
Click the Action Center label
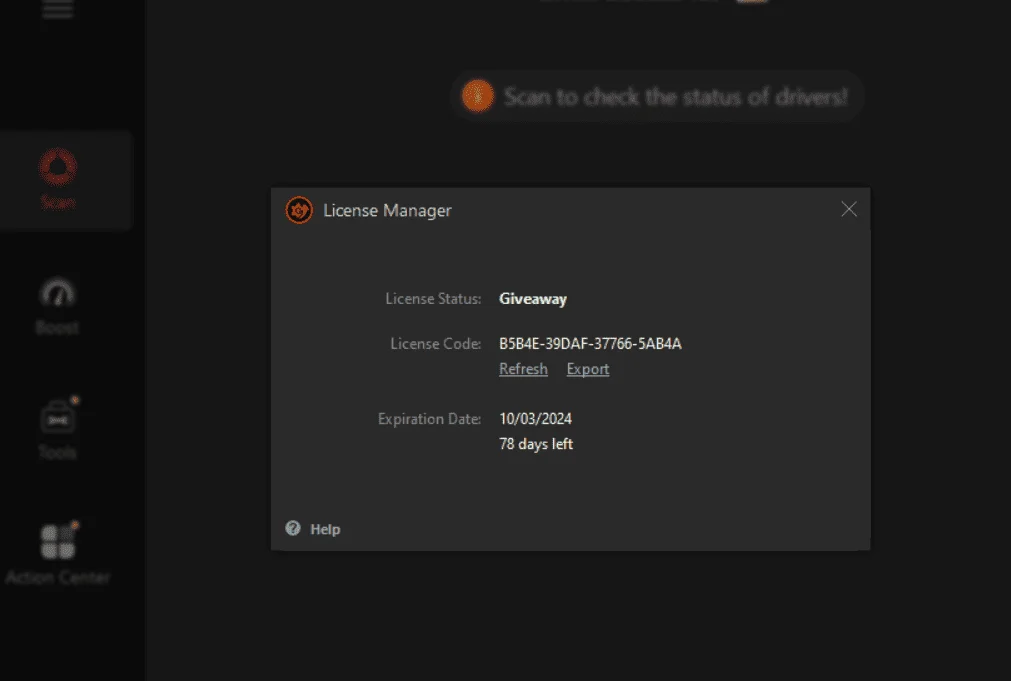tap(58, 577)
